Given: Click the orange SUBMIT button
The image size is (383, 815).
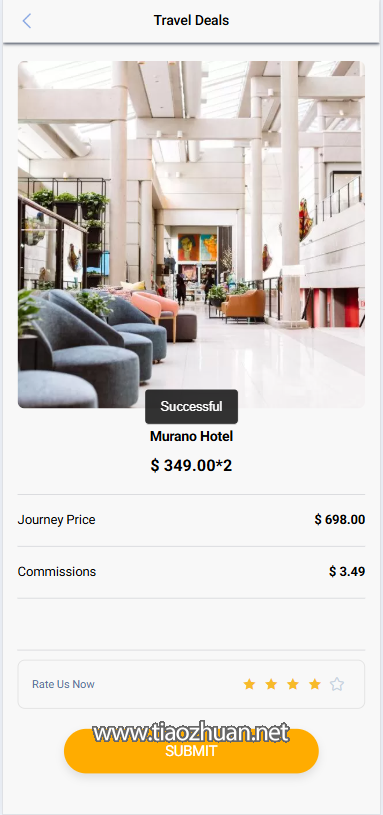Looking at the screenshot, I should coord(191,751).
